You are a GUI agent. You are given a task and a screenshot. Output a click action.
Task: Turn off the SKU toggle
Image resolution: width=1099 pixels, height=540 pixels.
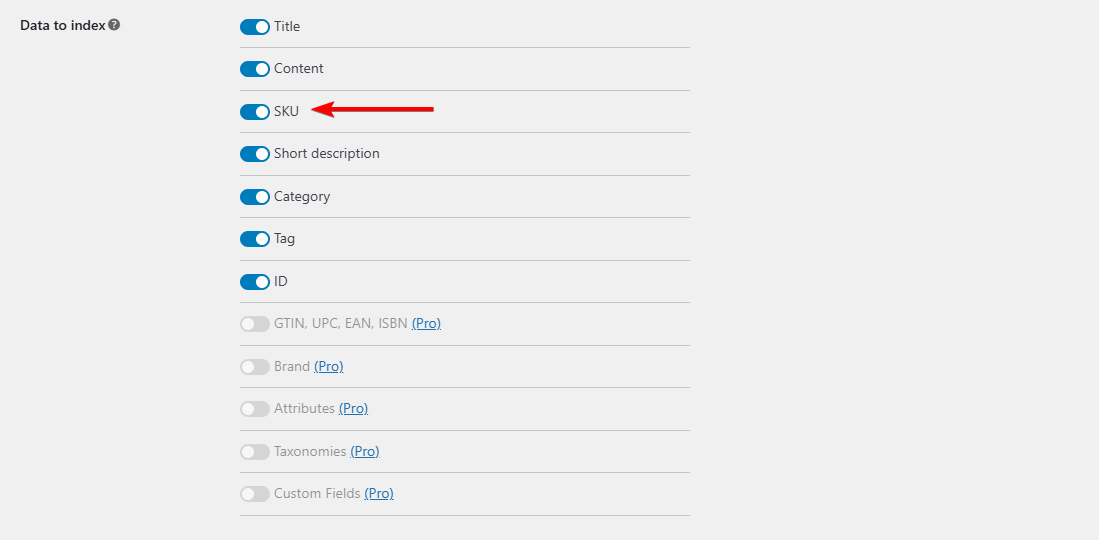coord(255,112)
